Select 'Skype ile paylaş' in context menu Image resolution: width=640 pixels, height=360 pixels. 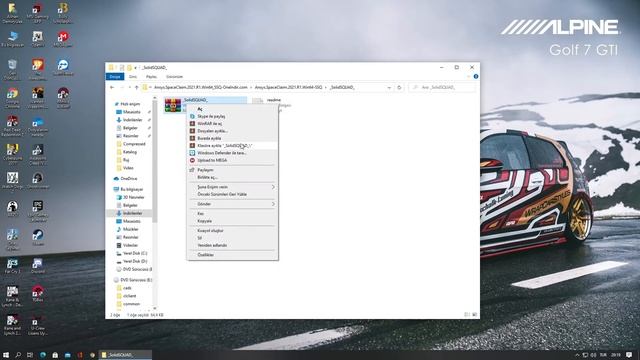[233, 116]
